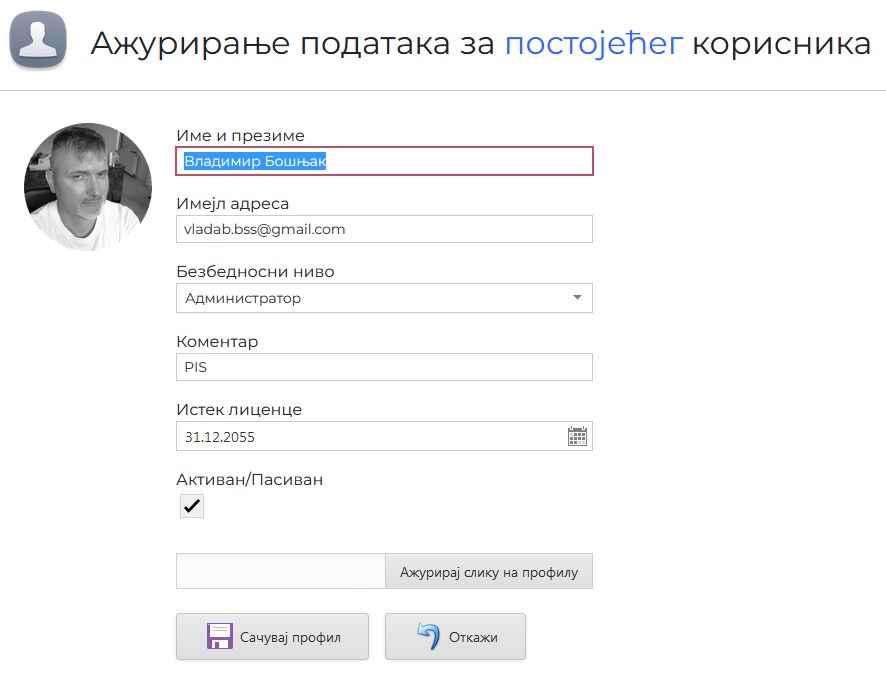This screenshot has width=886, height=673.
Task: Click the blue undo arrow icon on Откажи
Action: click(x=428, y=637)
